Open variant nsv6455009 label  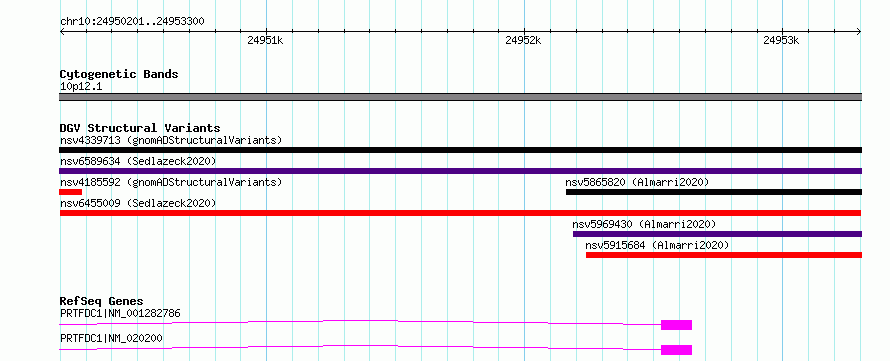point(138,203)
